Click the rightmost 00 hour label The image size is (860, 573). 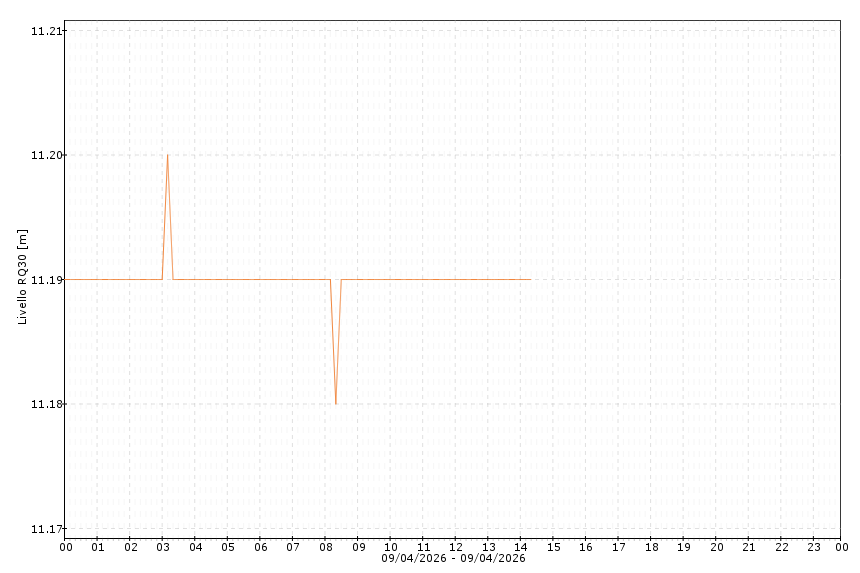point(842,547)
